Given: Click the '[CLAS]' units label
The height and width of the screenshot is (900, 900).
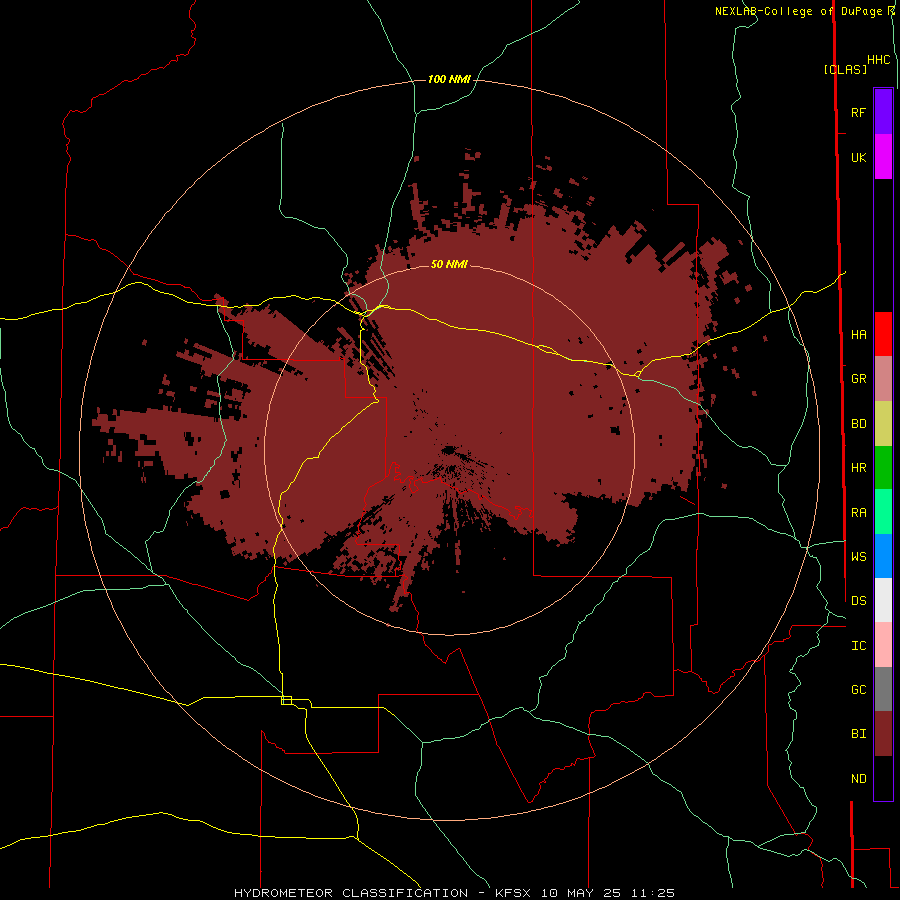Looking at the screenshot, I should pos(845,69).
